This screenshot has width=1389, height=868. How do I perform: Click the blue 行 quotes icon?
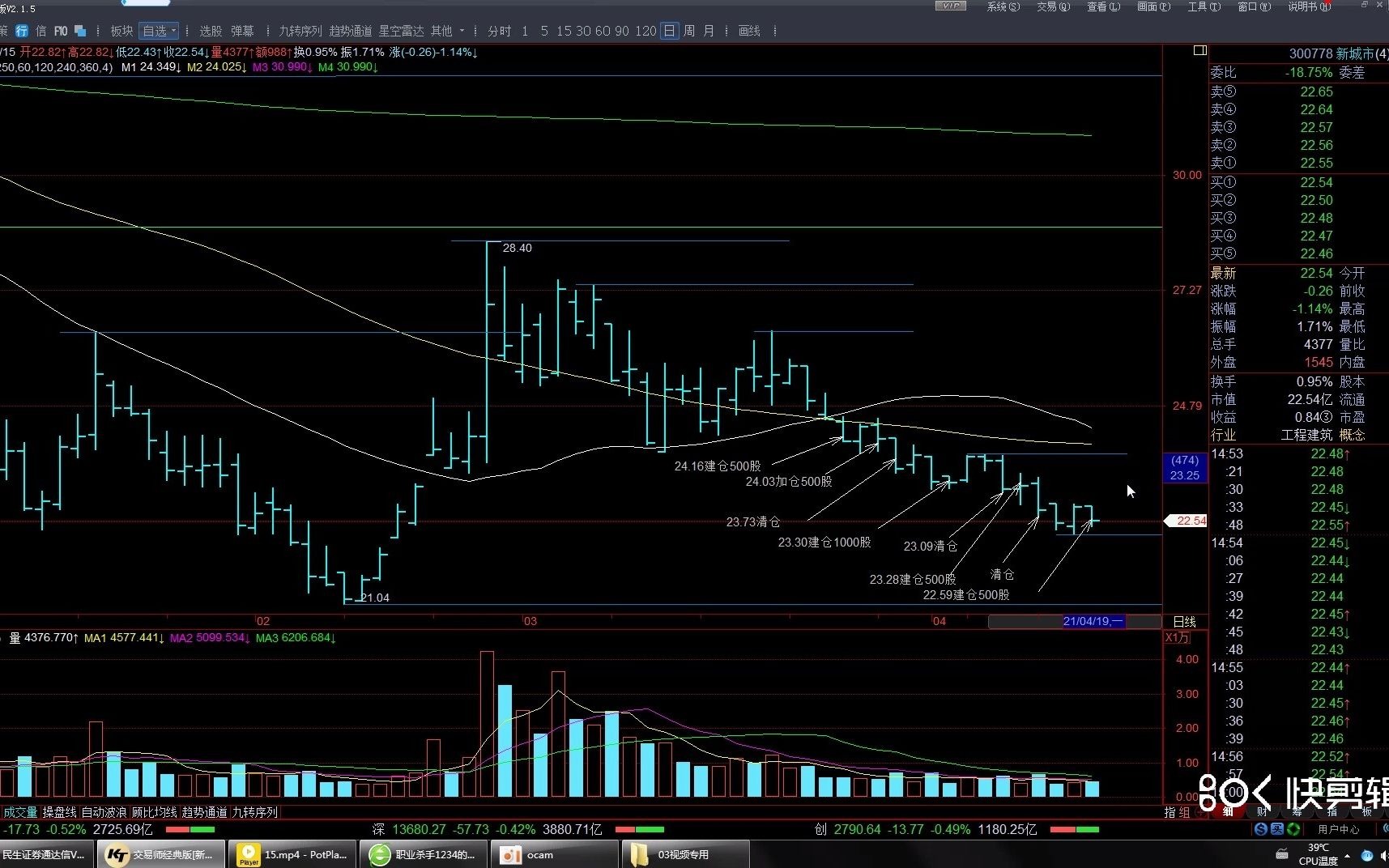(x=22, y=31)
